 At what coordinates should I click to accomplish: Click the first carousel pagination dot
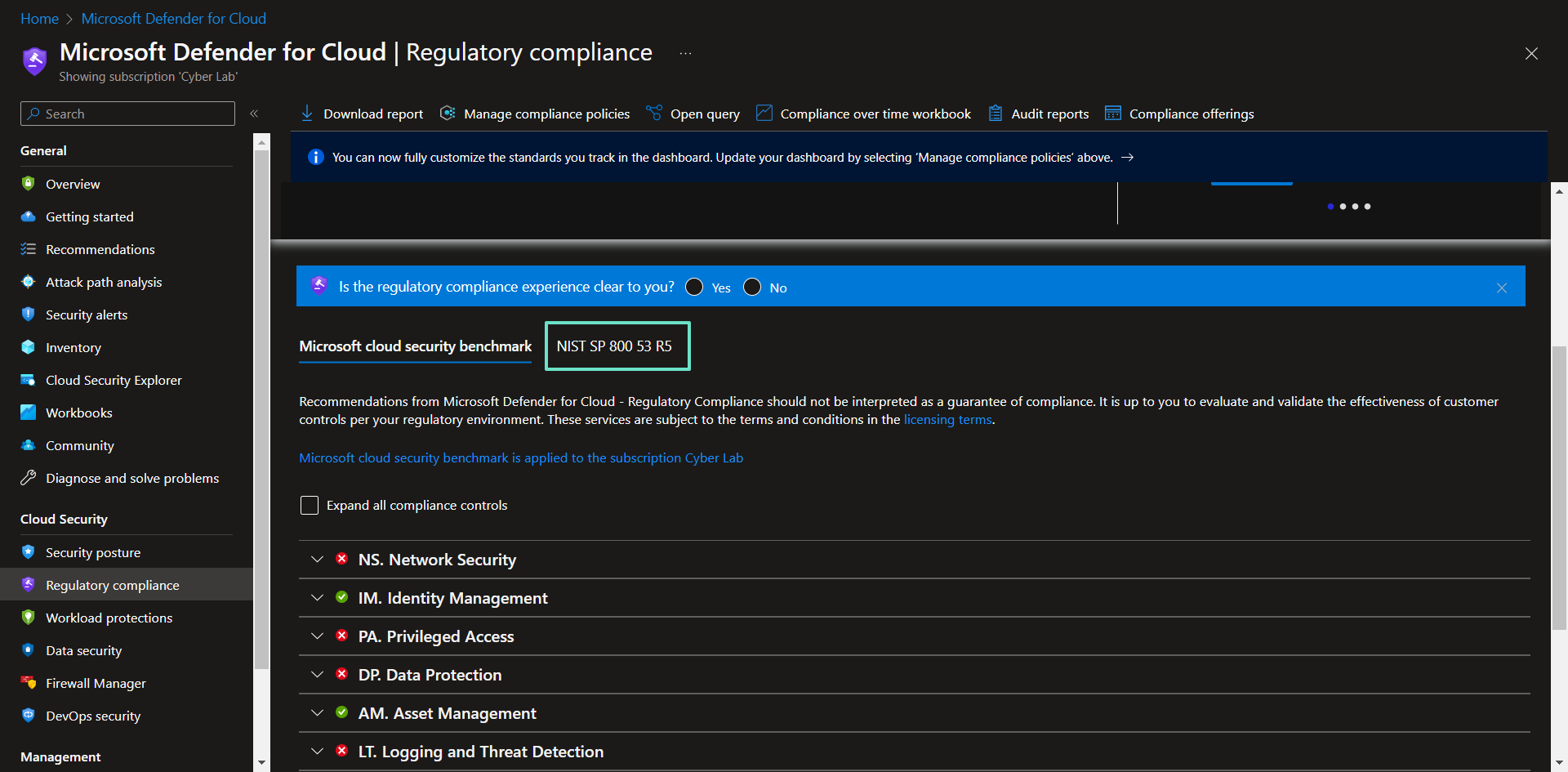pos(1330,207)
